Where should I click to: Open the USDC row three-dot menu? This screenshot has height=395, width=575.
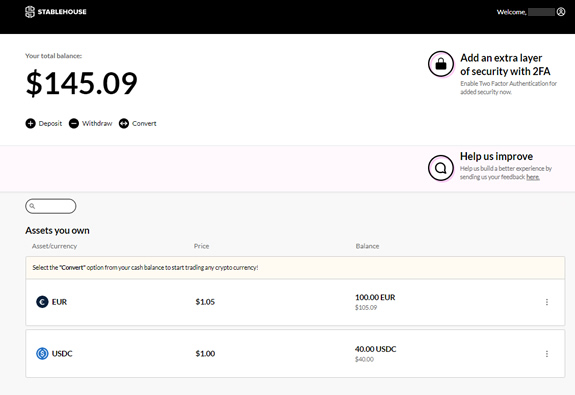547,354
